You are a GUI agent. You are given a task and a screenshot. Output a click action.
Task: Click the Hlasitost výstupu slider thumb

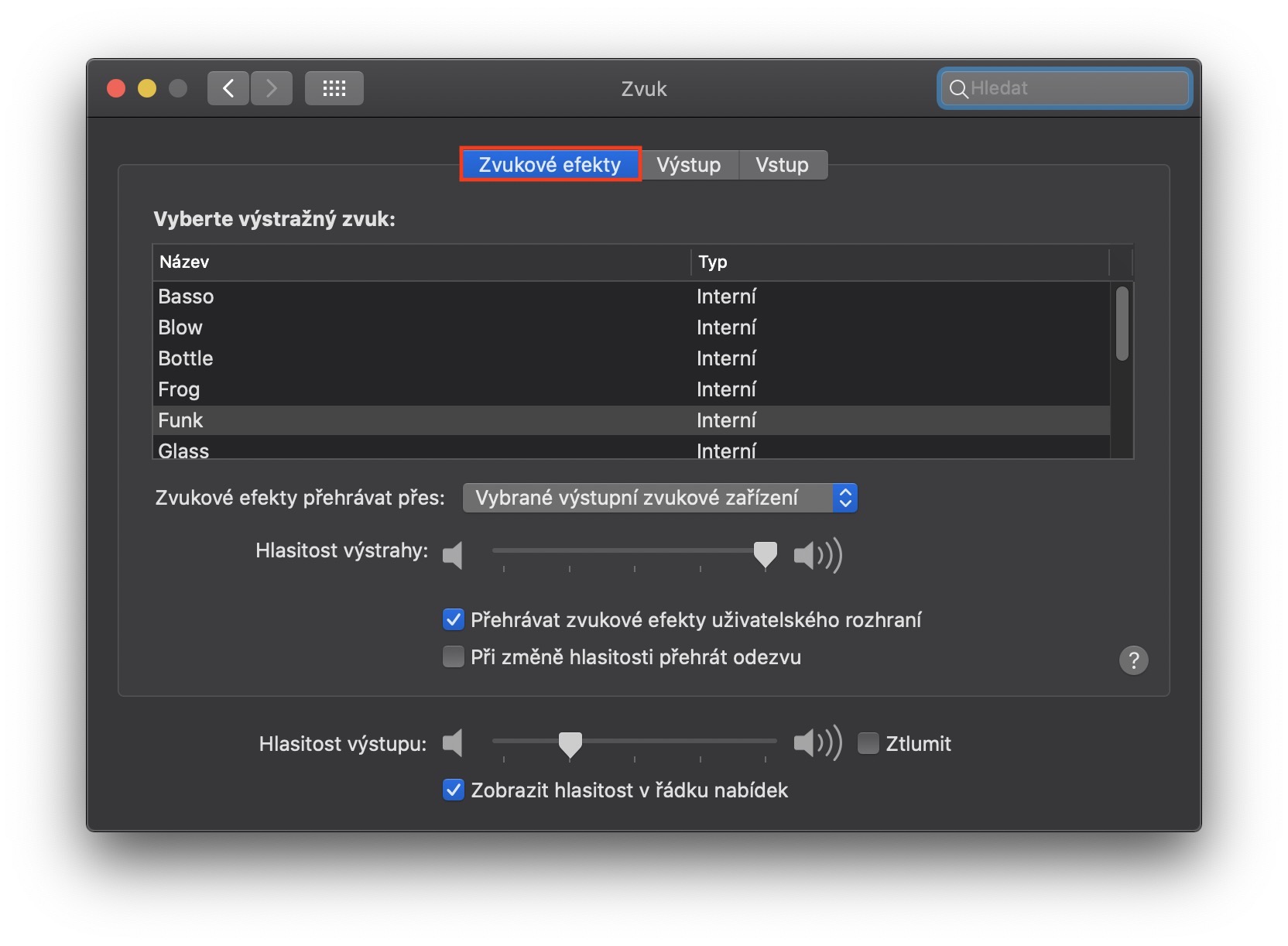(570, 744)
